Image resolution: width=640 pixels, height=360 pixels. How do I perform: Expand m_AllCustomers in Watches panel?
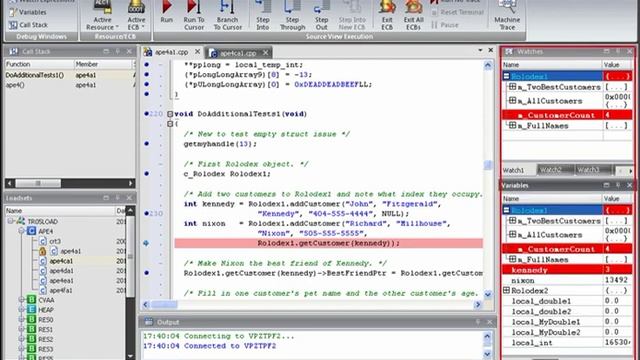pos(513,100)
